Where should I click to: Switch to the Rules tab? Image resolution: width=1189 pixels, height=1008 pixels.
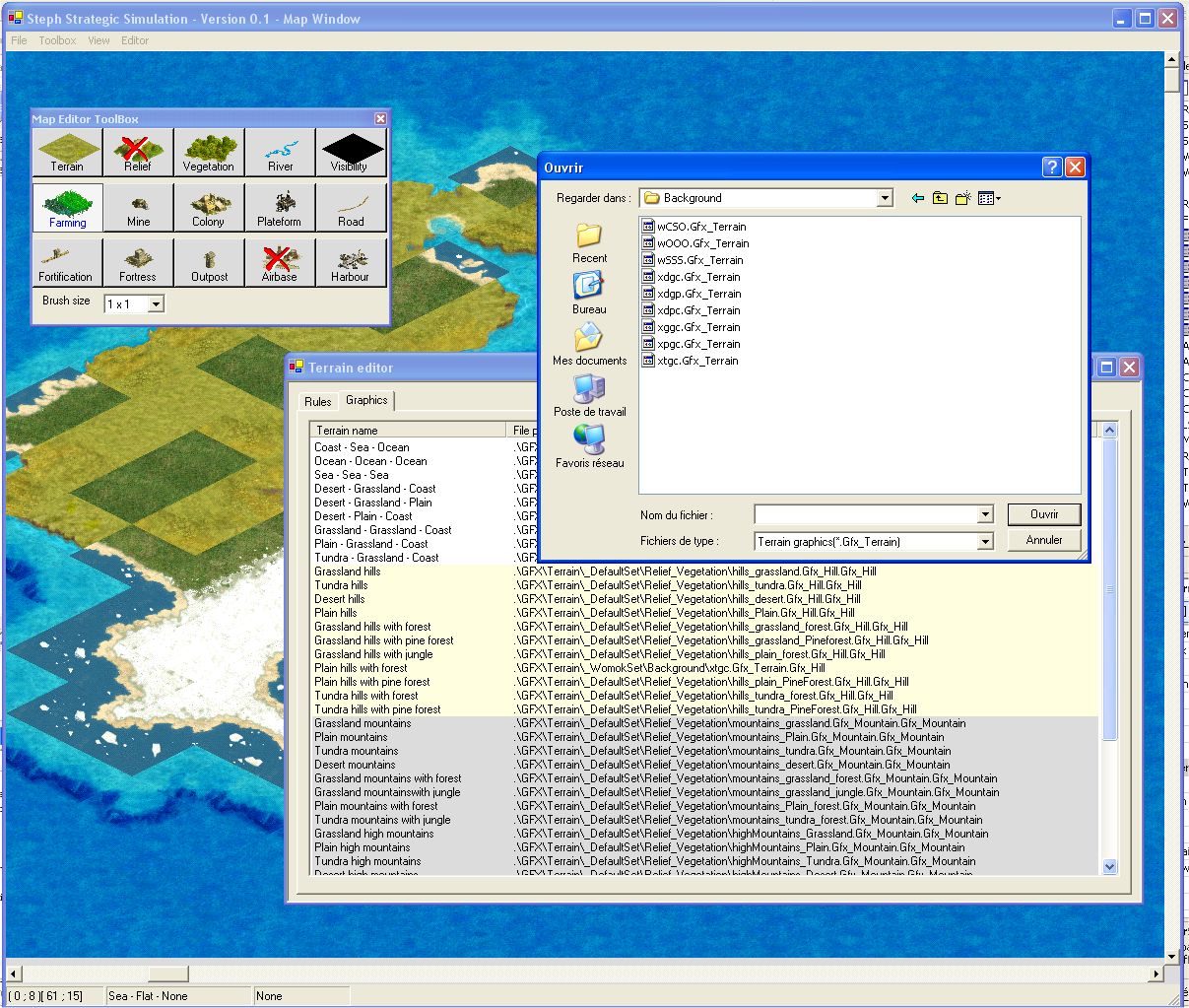click(318, 401)
